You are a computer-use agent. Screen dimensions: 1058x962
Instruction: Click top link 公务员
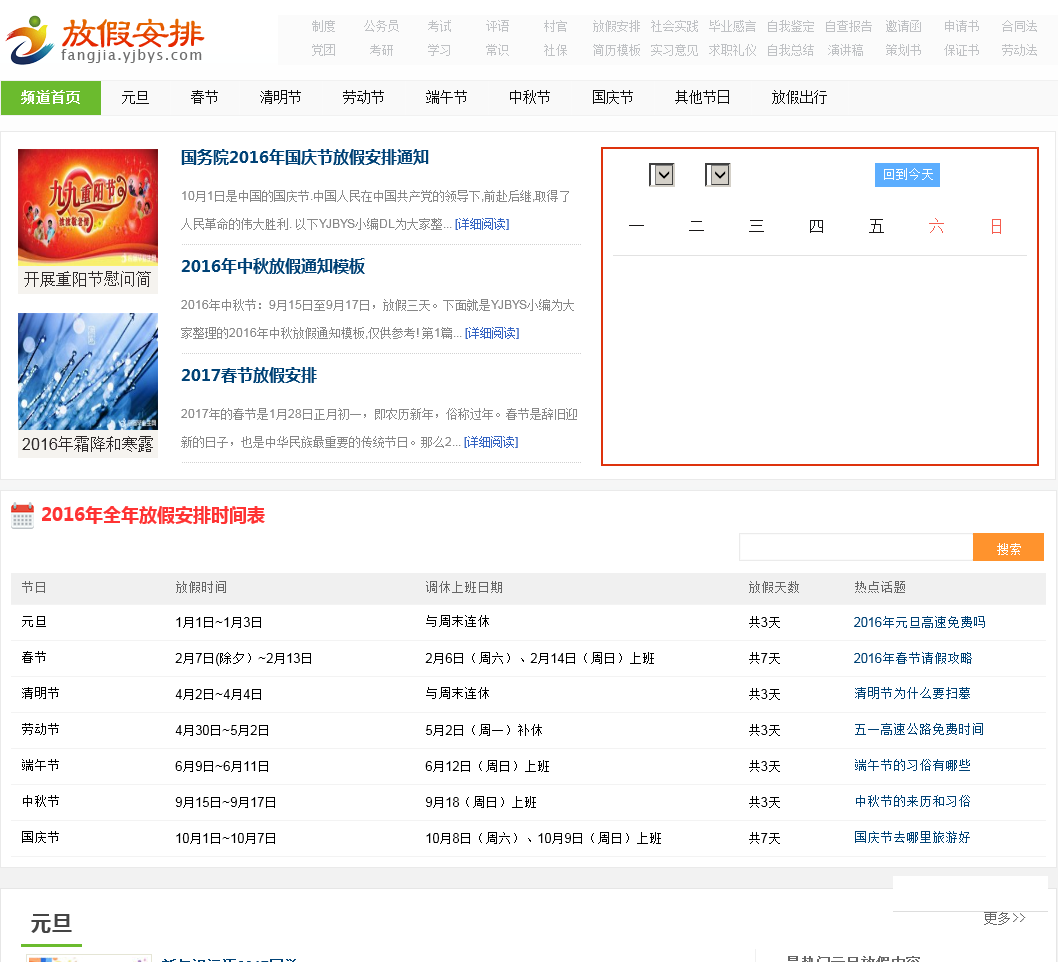click(x=381, y=26)
